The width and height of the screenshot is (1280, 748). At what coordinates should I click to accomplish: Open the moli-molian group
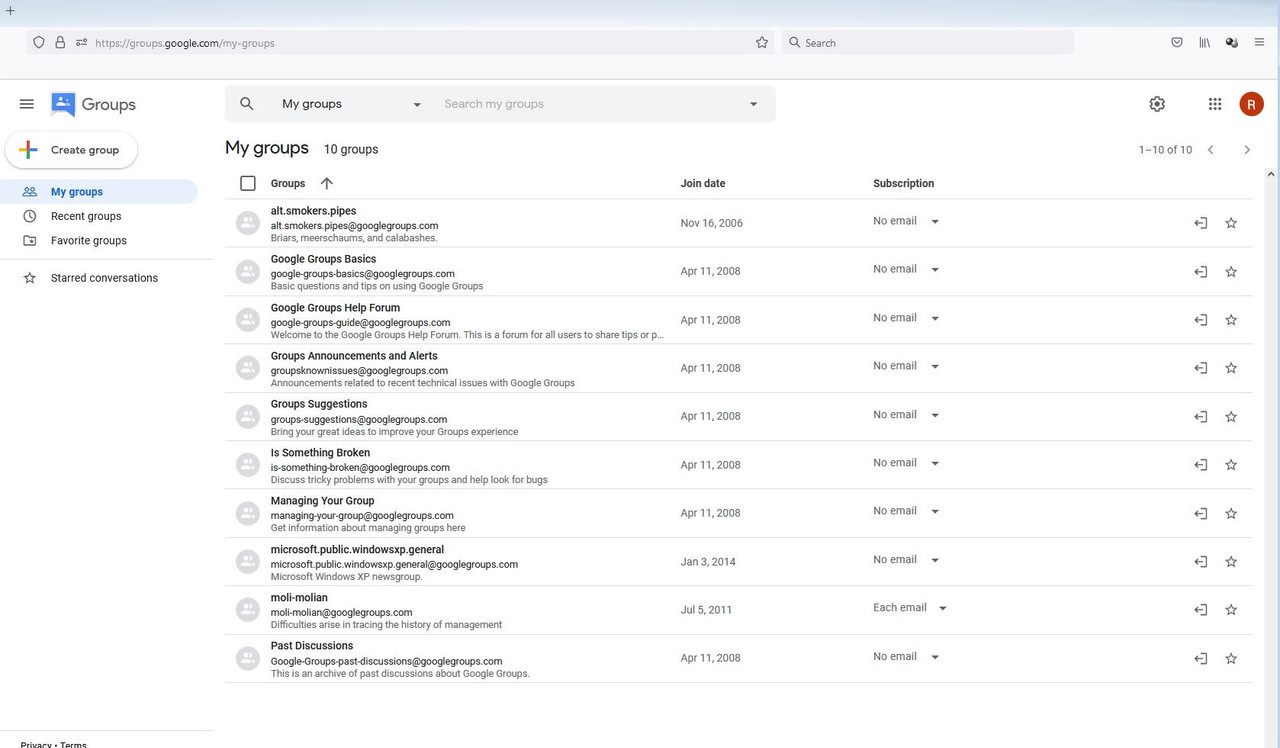(299, 598)
